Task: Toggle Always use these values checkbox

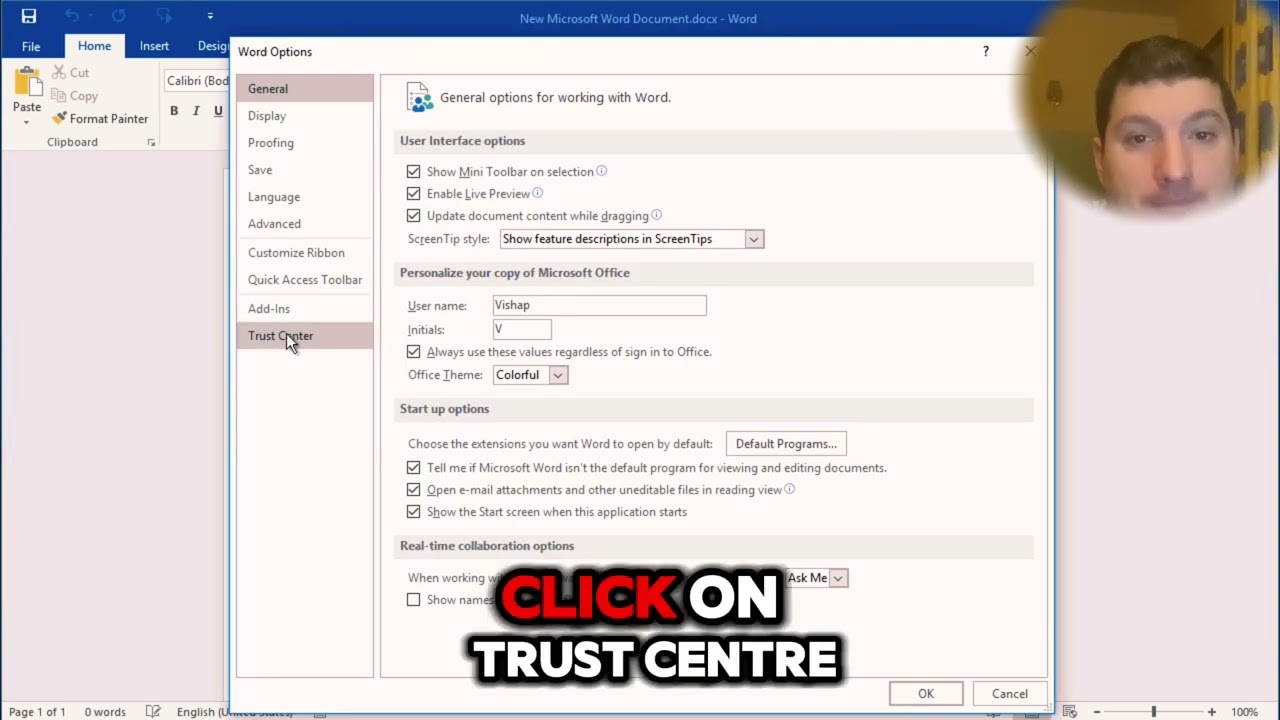Action: [x=413, y=352]
